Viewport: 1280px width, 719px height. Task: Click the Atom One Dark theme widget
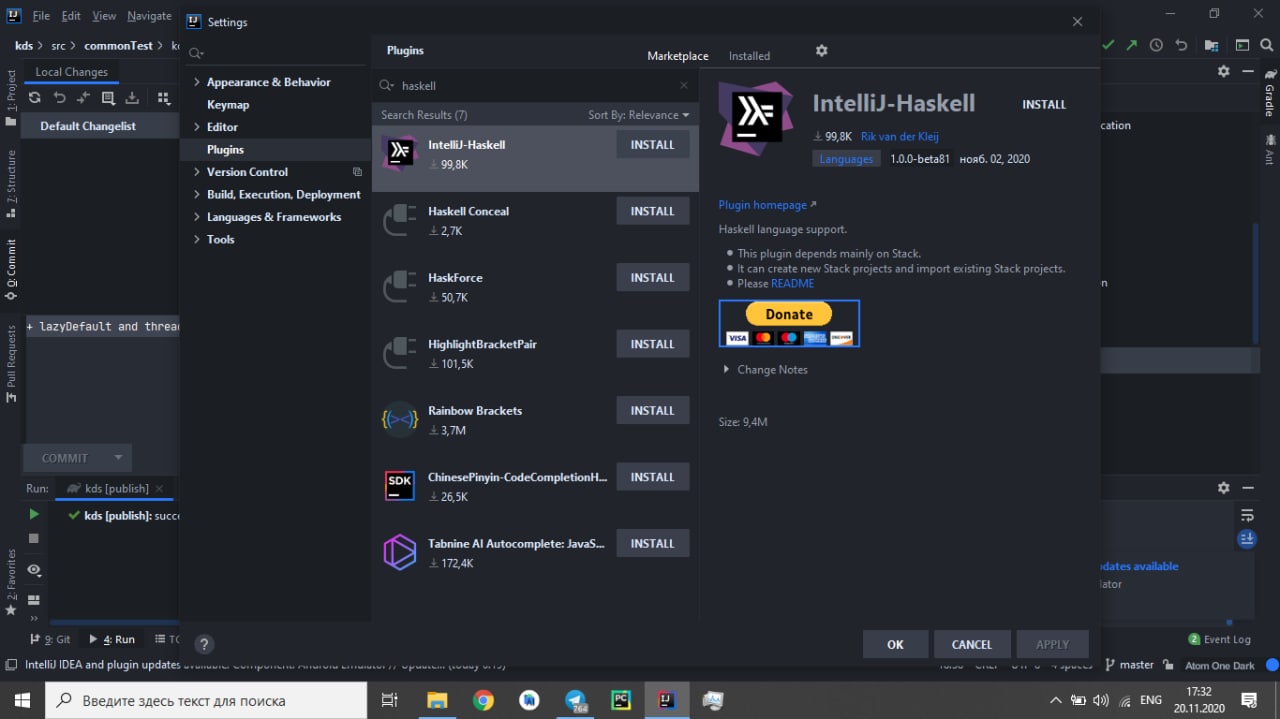1220,665
